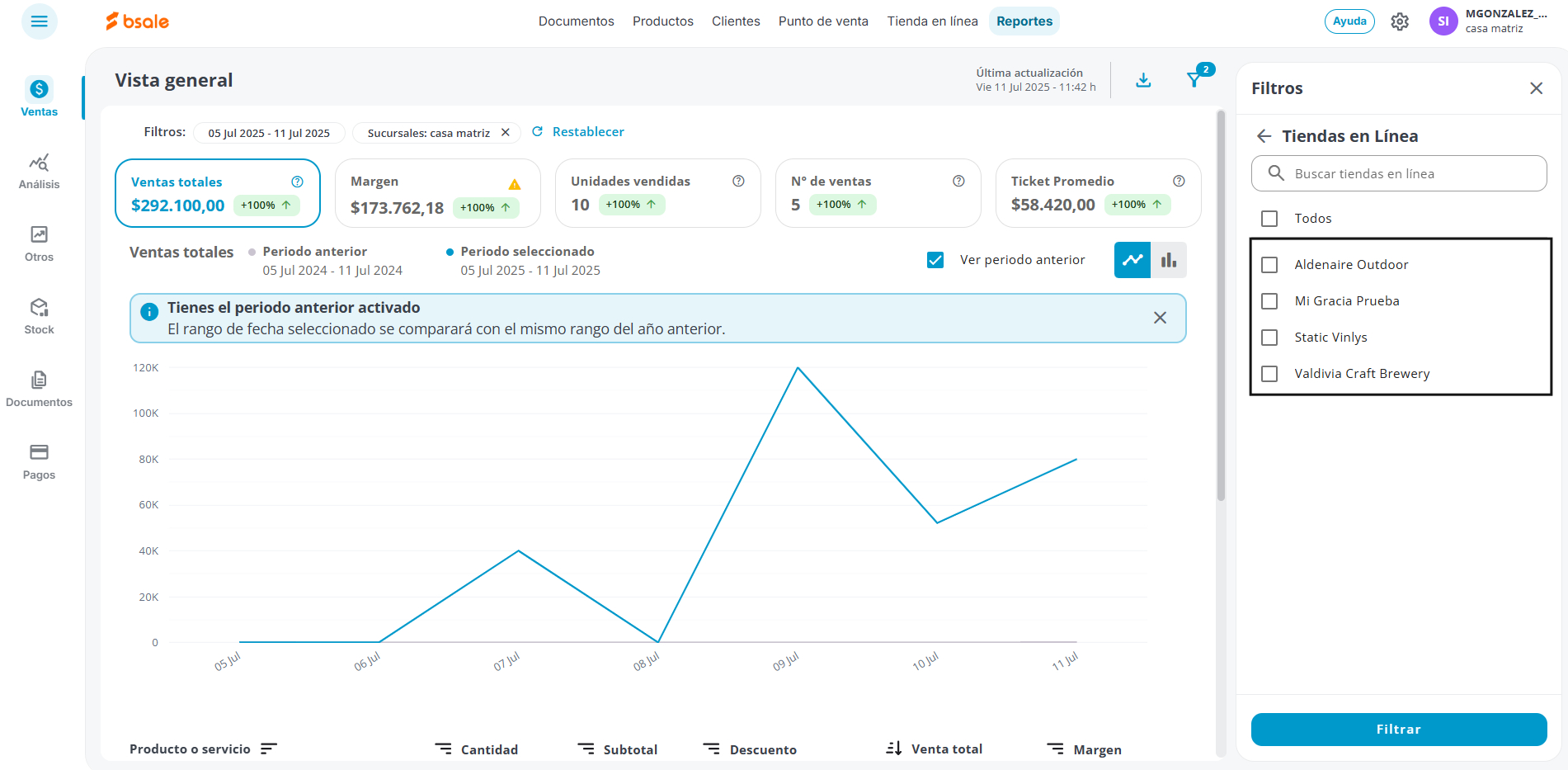Click the 09 Jul peak chart point

798,367
